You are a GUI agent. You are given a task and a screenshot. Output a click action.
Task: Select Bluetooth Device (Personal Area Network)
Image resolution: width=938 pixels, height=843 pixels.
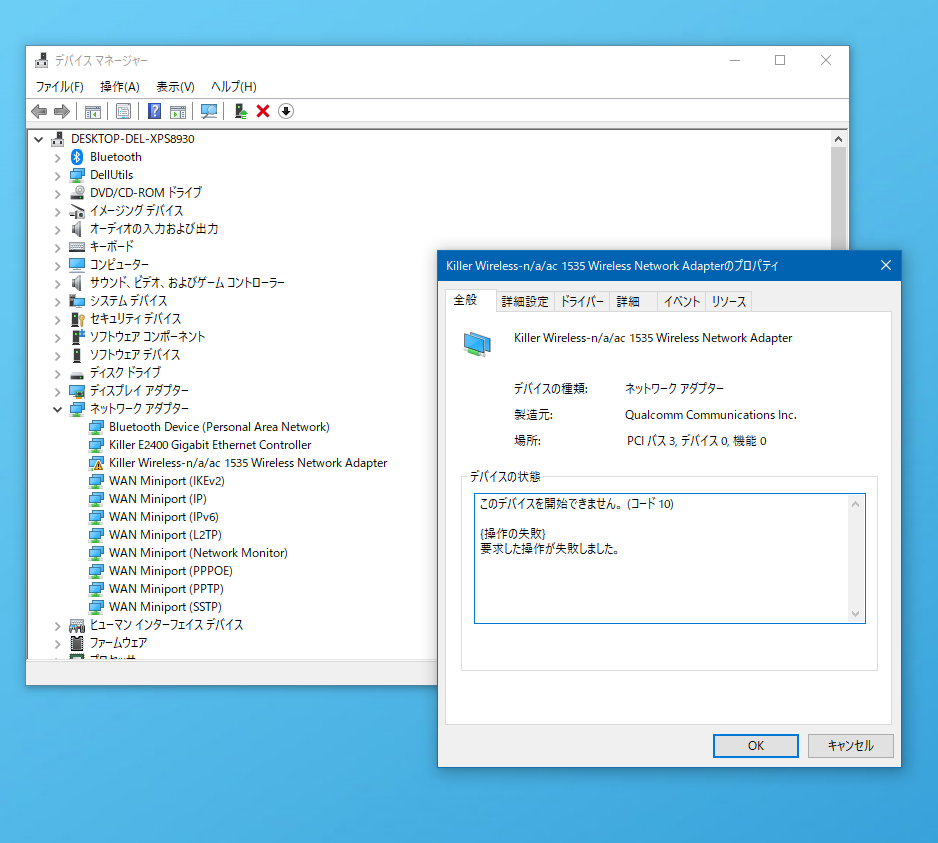coord(219,427)
